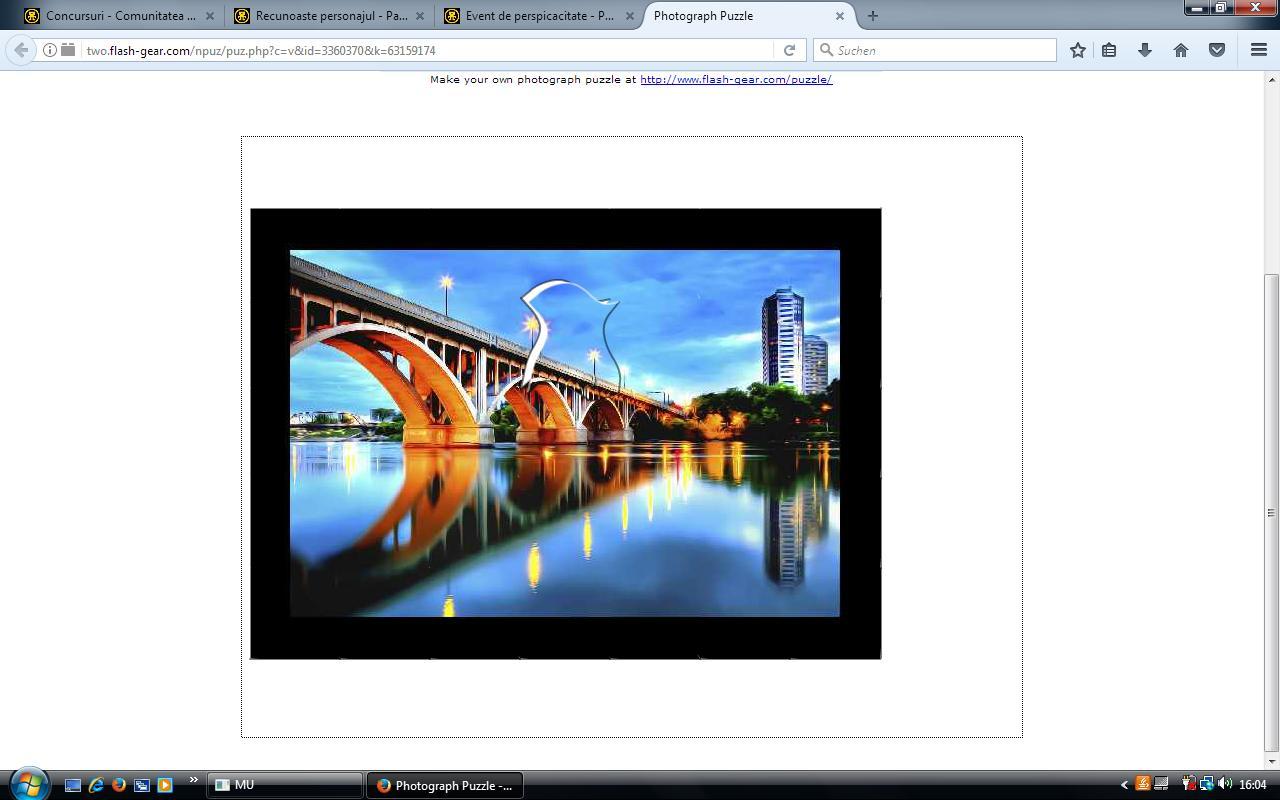Close the Photograph Puzzle tab
The width and height of the screenshot is (1280, 800).
(x=840, y=16)
